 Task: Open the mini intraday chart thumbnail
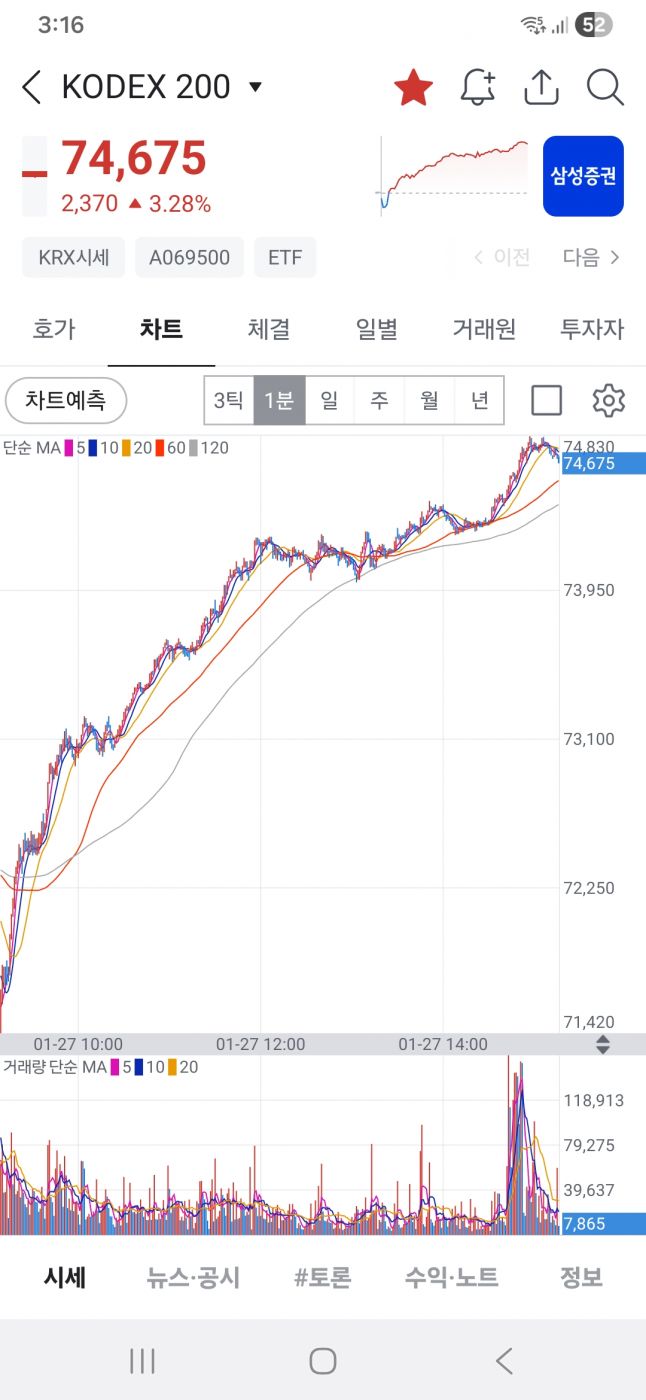pos(453,176)
